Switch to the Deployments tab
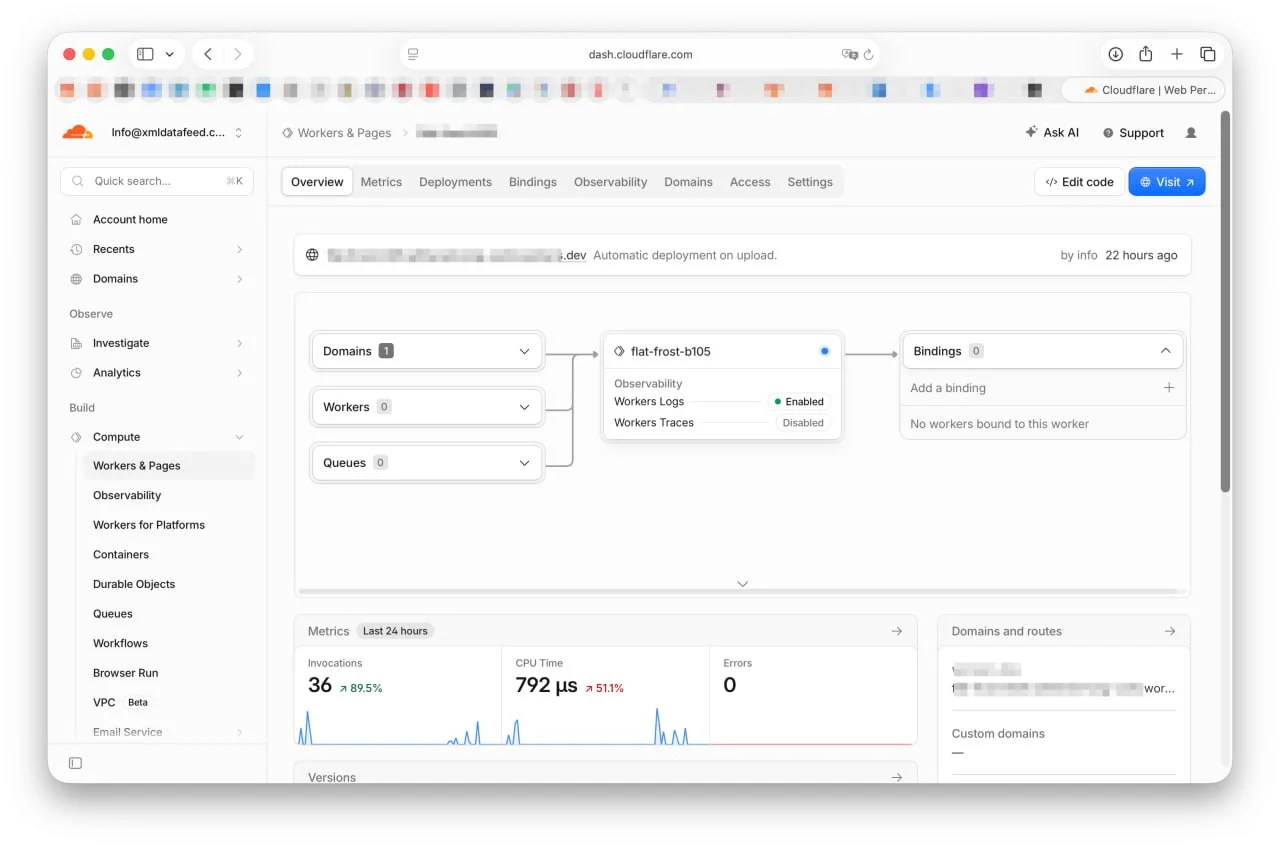 (x=455, y=182)
